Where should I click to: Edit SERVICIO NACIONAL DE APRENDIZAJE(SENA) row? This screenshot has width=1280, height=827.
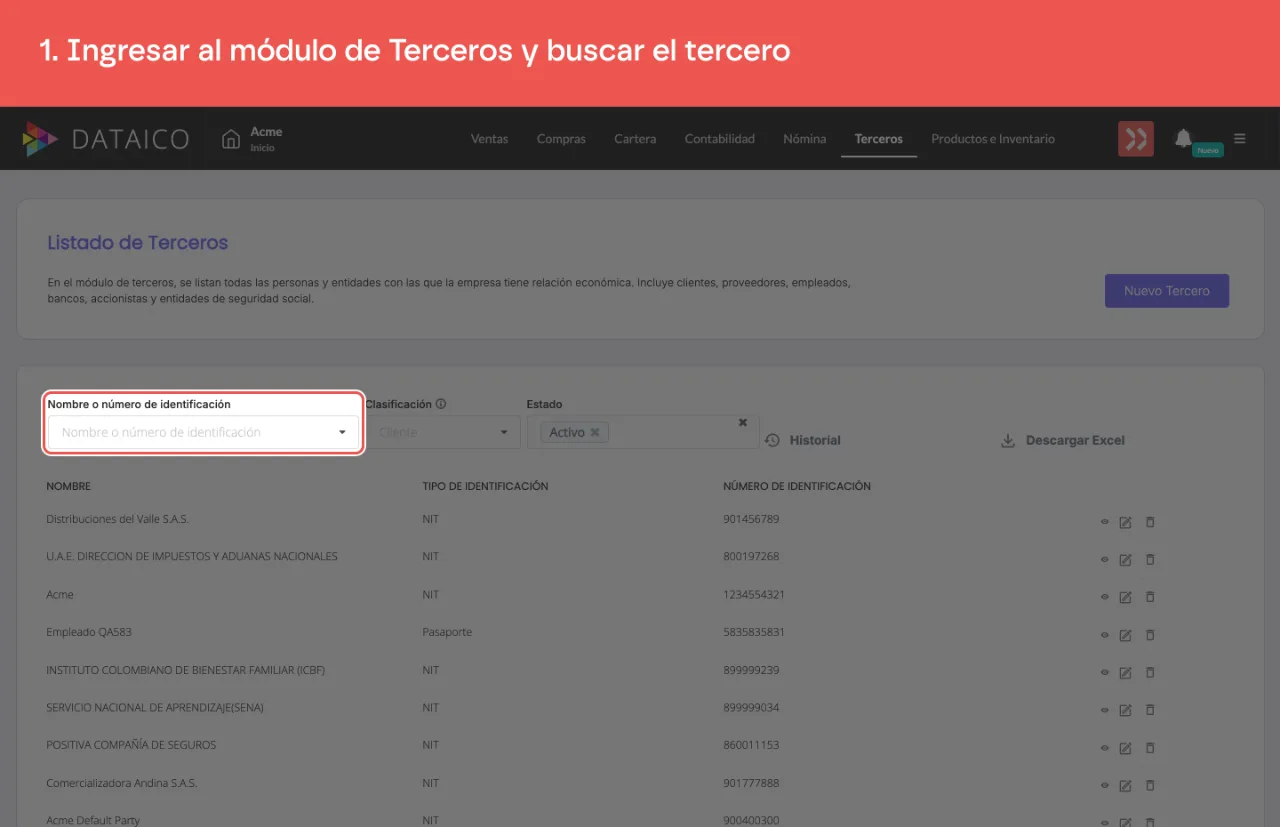click(1125, 710)
